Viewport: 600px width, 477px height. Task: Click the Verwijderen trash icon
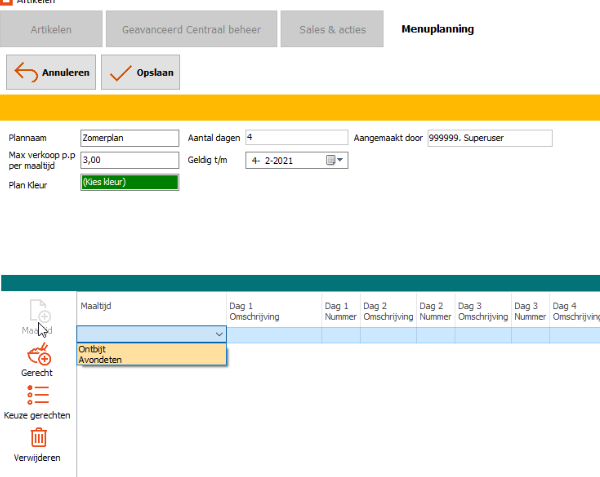click(x=38, y=437)
